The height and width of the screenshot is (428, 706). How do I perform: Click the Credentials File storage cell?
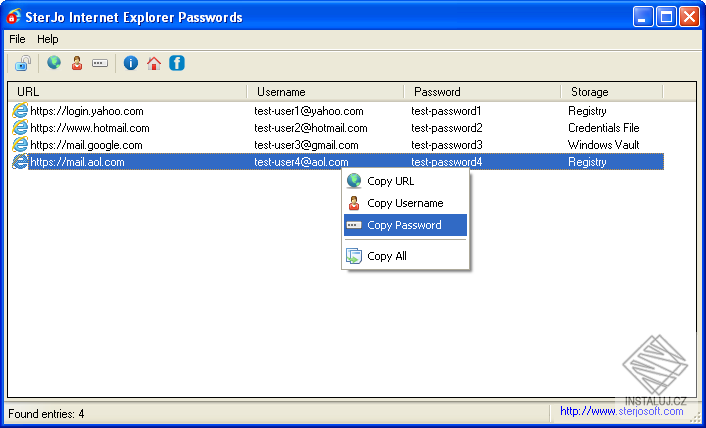pos(604,128)
